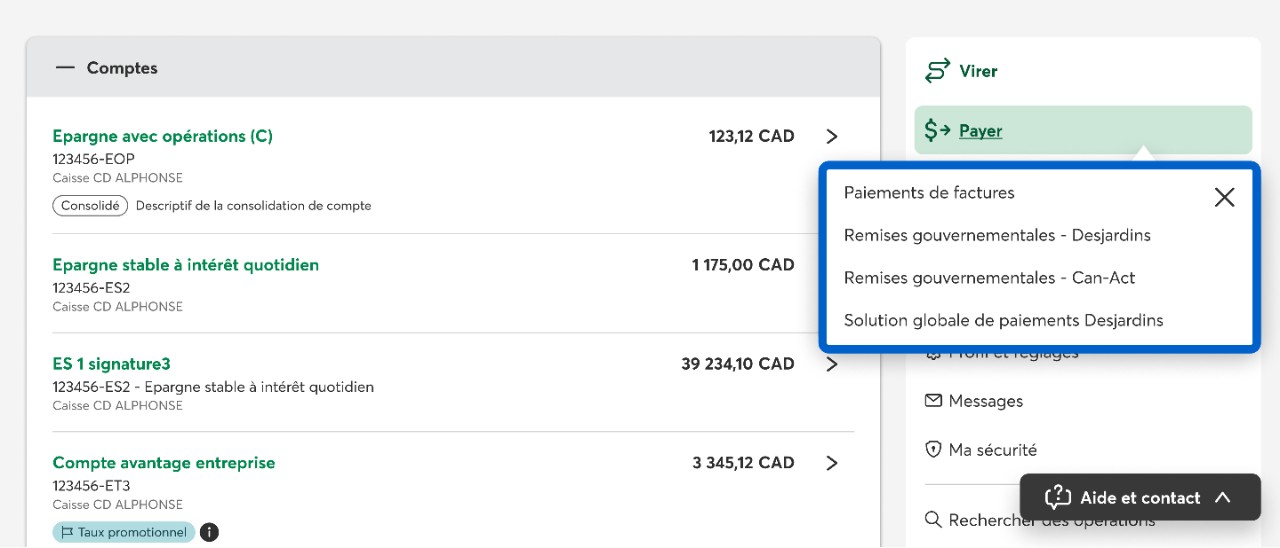Click the search magnifier icon
The image size is (1280, 548).
pyautogui.click(x=933, y=520)
